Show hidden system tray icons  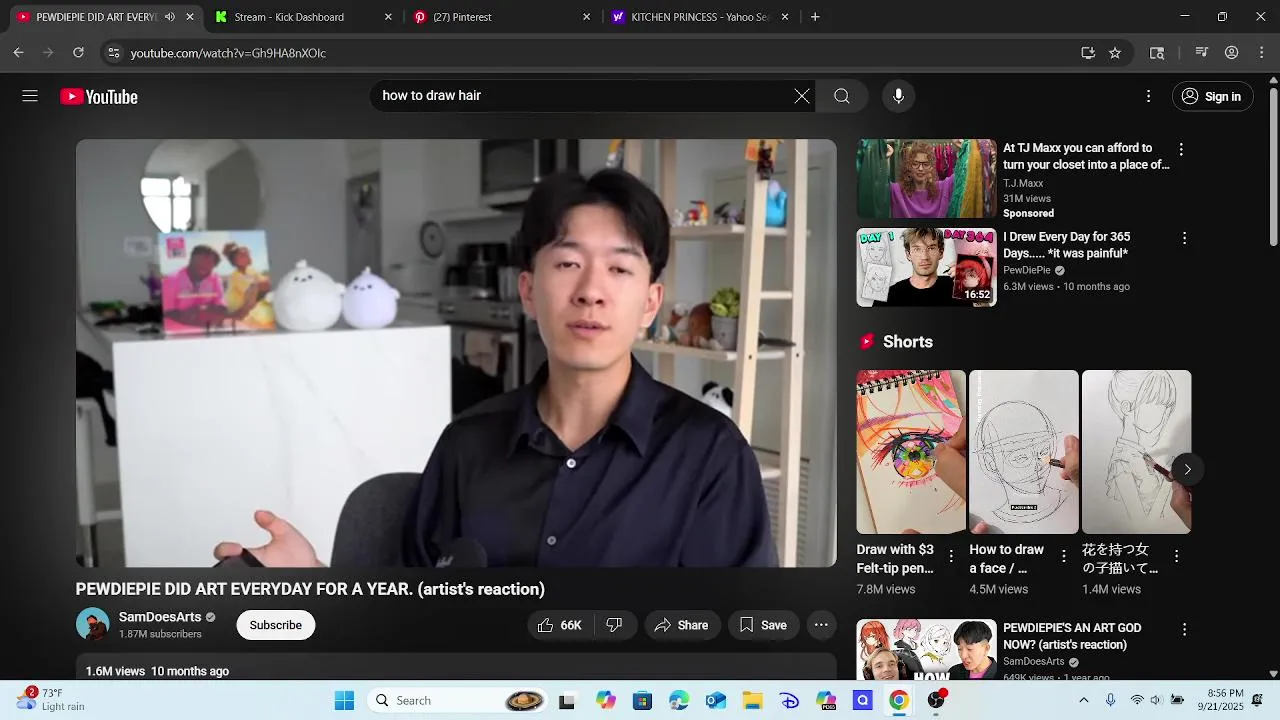pyautogui.click(x=1083, y=700)
